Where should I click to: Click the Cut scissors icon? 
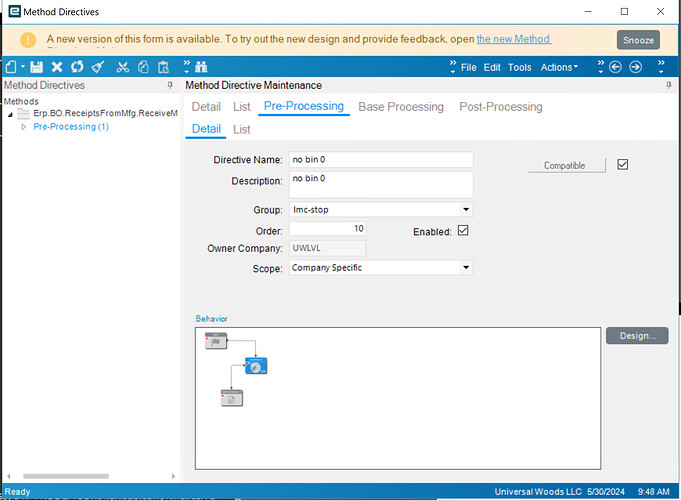tap(122, 67)
